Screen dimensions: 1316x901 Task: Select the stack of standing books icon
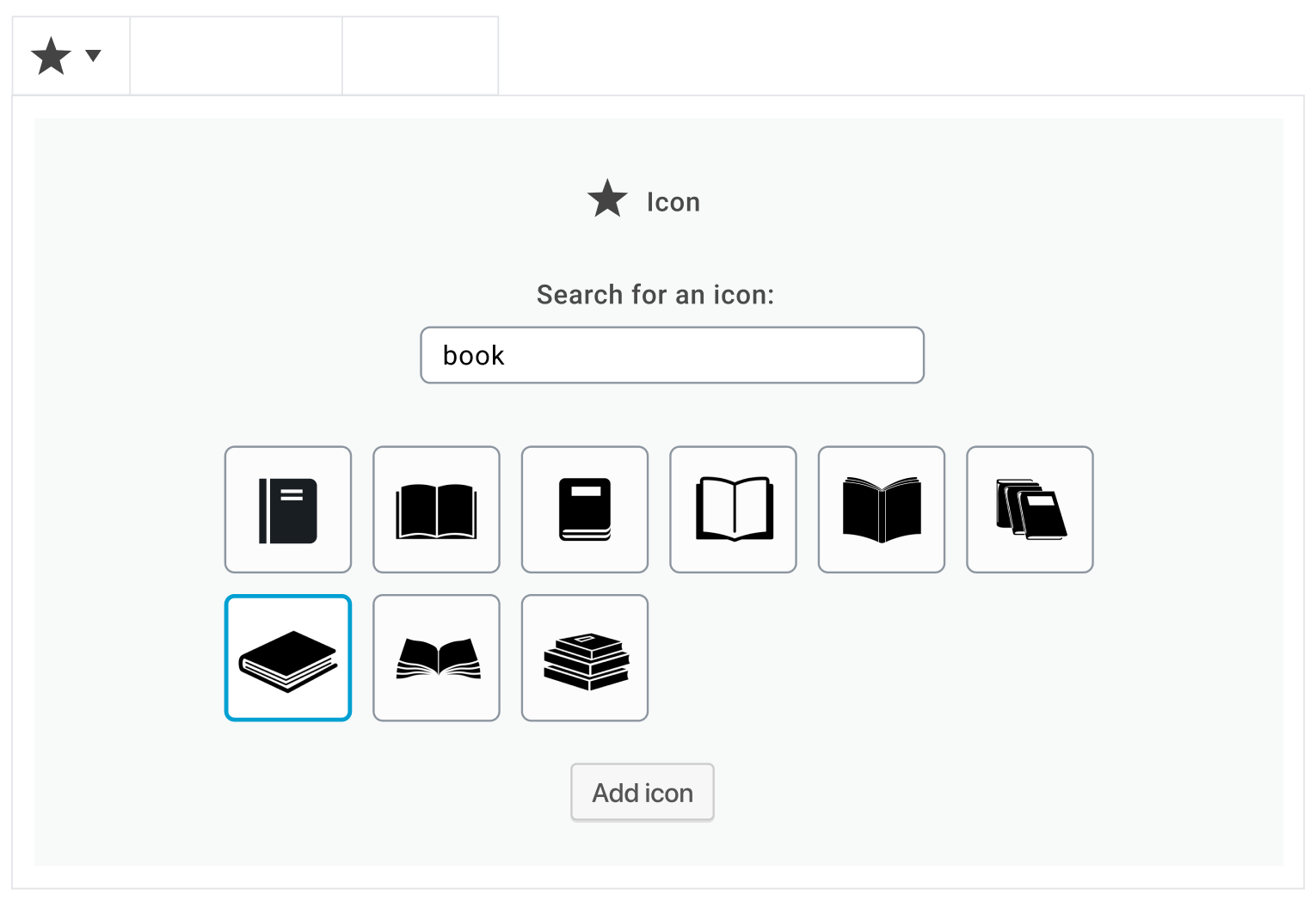pyautogui.click(x=1029, y=509)
